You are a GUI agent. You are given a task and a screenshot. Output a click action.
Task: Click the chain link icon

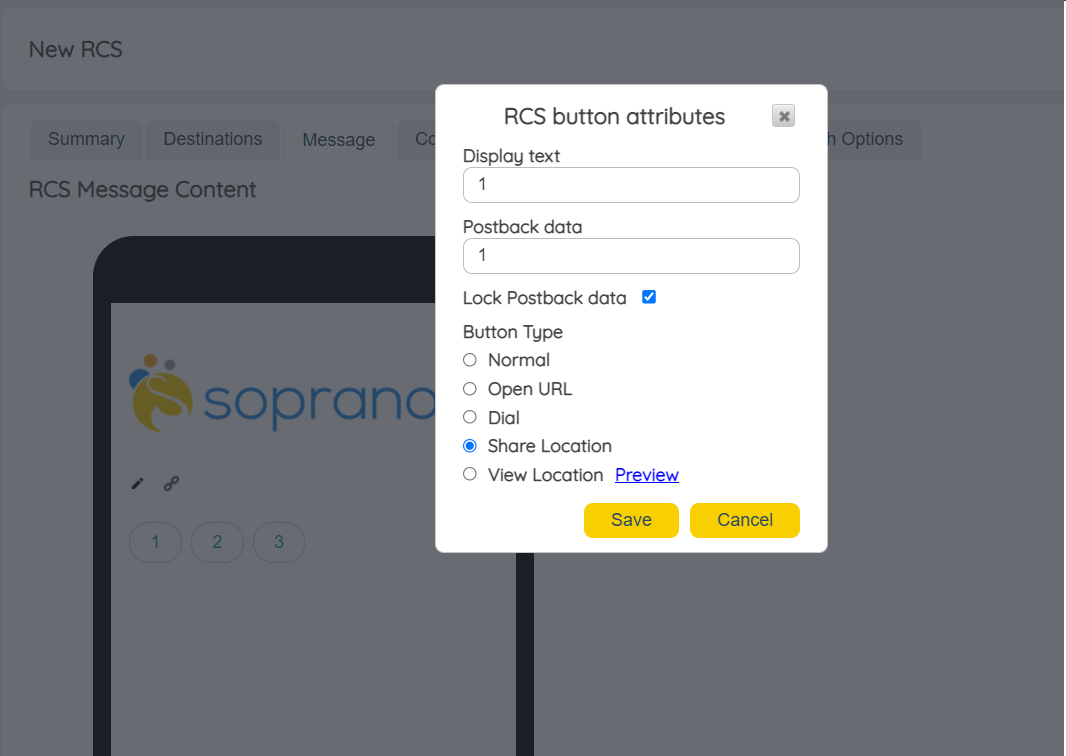click(171, 484)
